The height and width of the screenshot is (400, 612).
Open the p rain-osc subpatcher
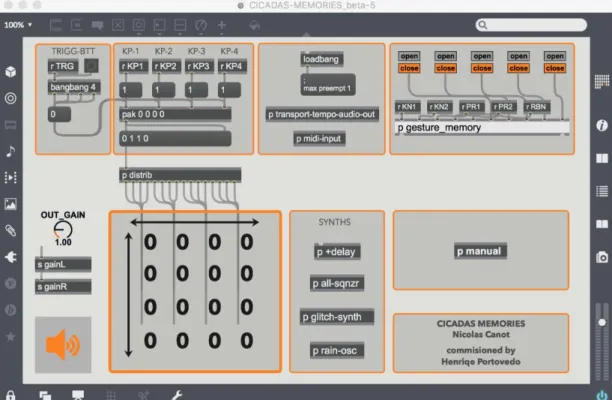pos(337,350)
